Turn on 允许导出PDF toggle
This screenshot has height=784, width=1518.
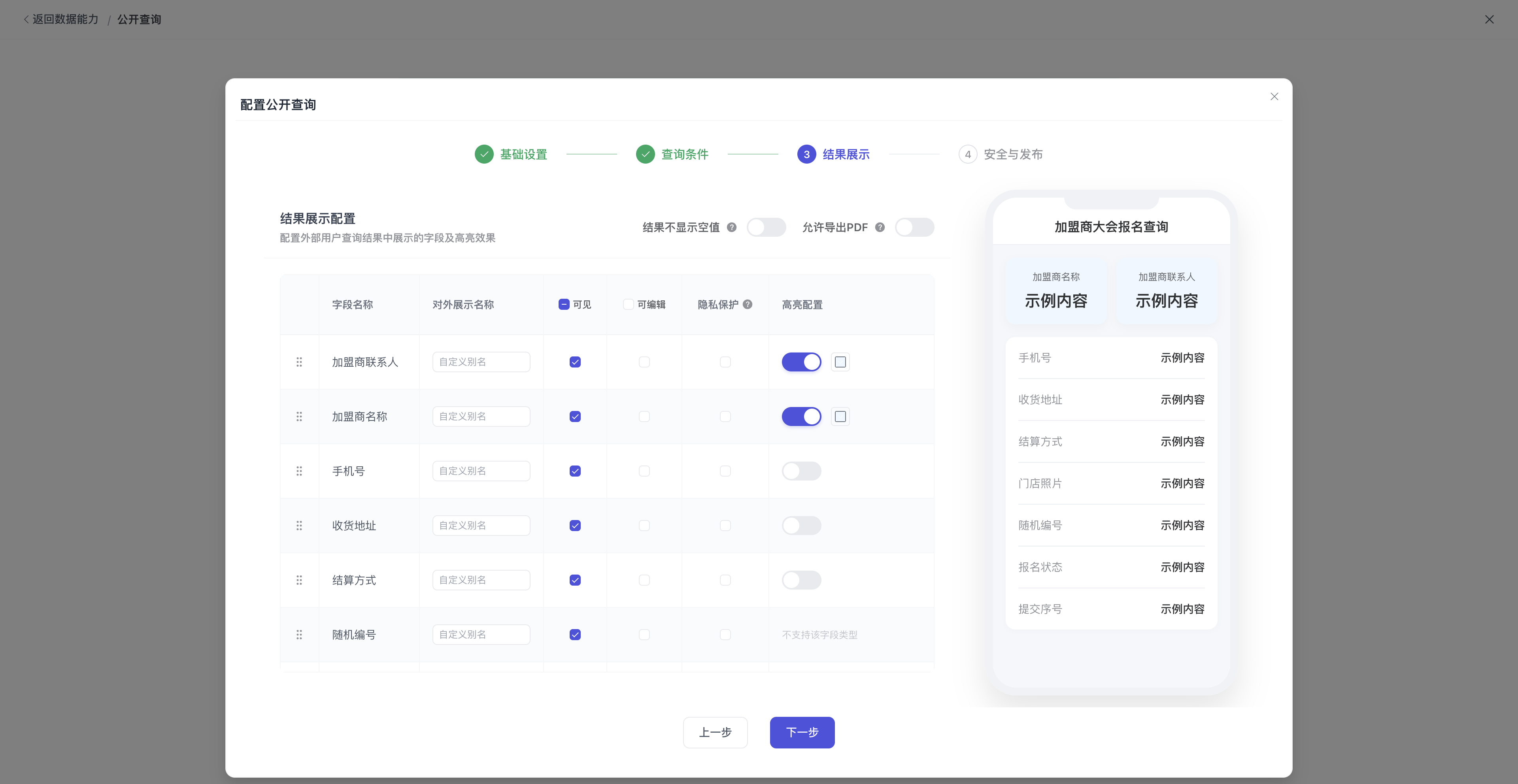click(x=915, y=227)
